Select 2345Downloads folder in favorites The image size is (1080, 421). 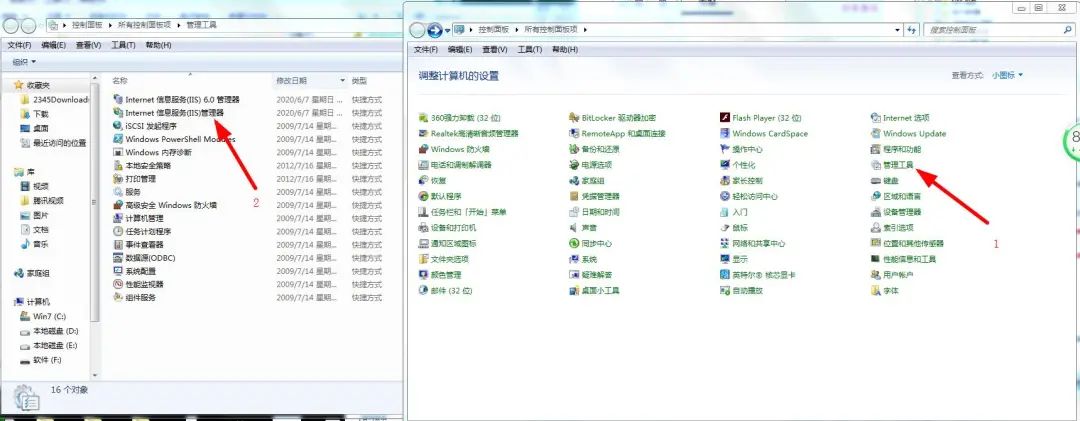click(61, 100)
